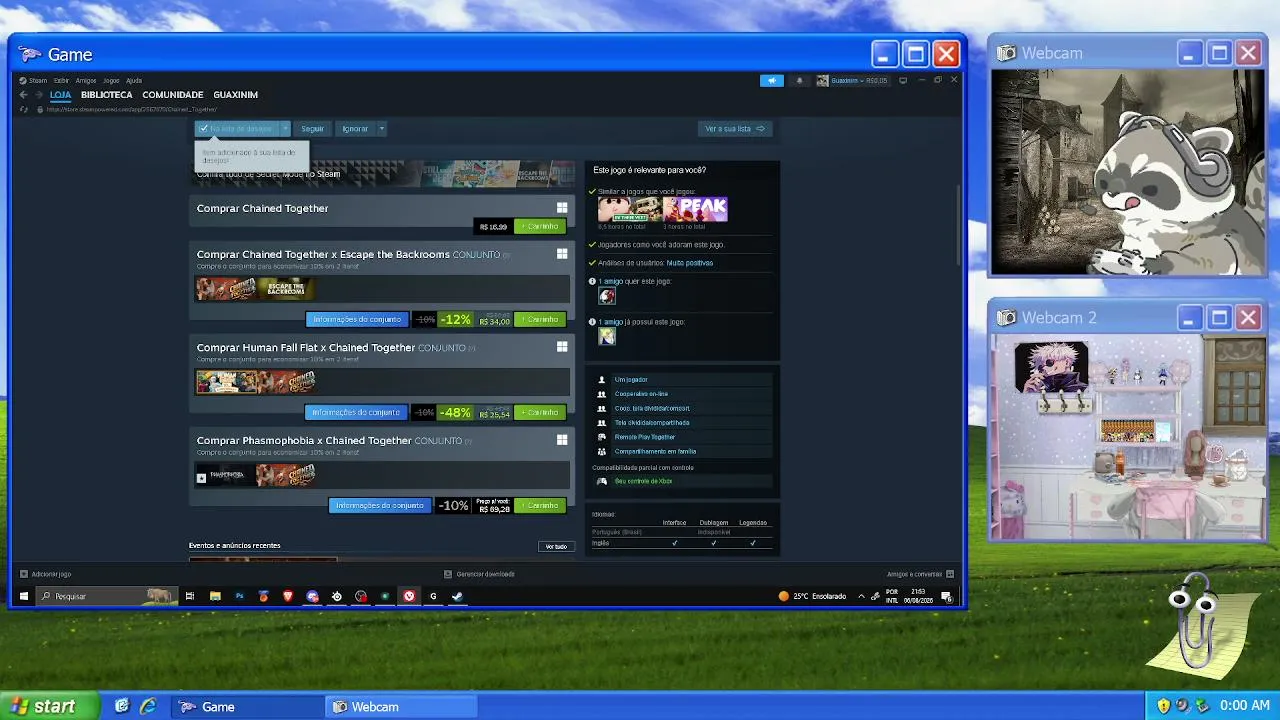Switch to COMUNIDADE tab
1280x720 pixels.
point(173,95)
